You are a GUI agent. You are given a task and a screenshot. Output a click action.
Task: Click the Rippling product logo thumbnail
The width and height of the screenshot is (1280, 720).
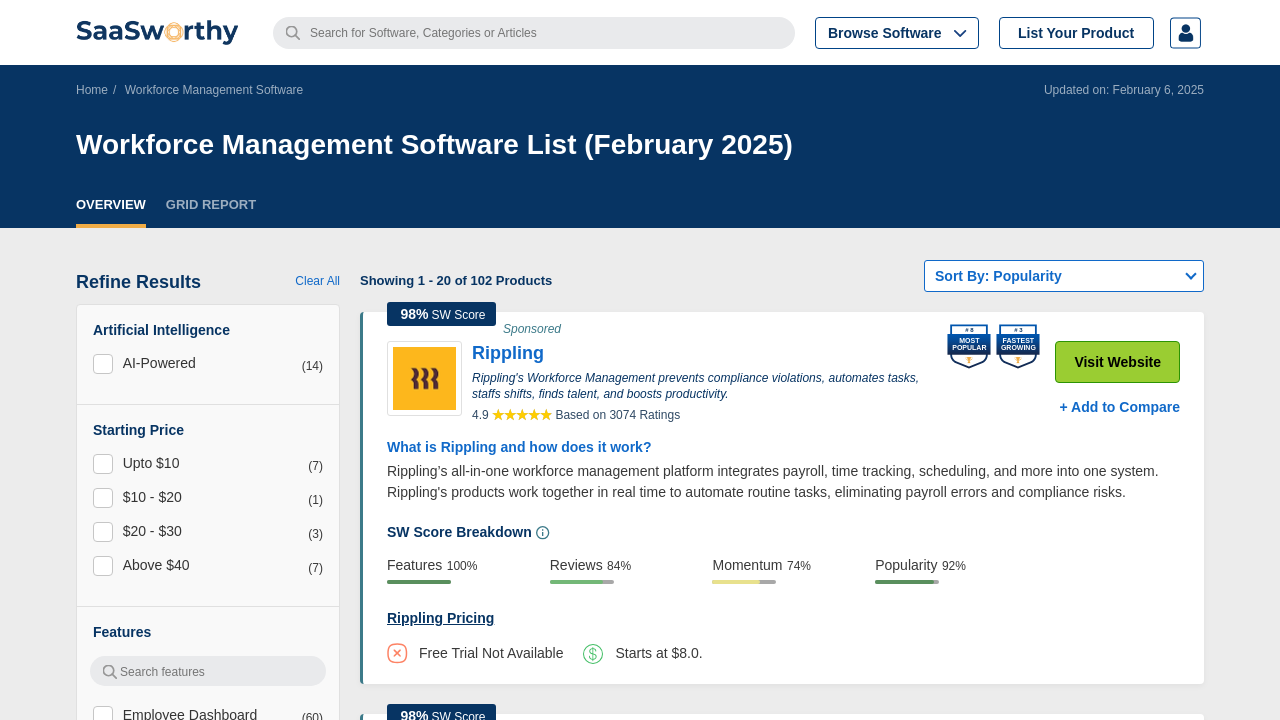(424, 378)
